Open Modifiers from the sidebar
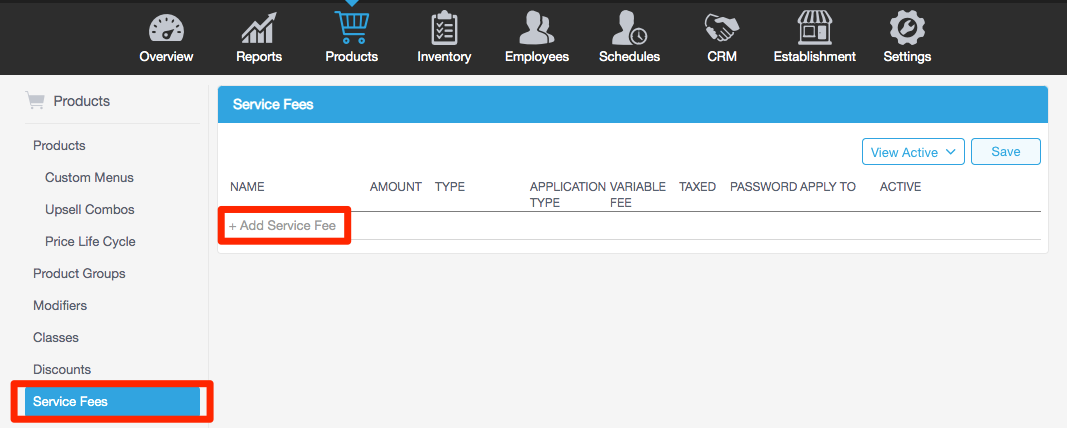Image resolution: width=1067 pixels, height=428 pixels. (x=60, y=305)
